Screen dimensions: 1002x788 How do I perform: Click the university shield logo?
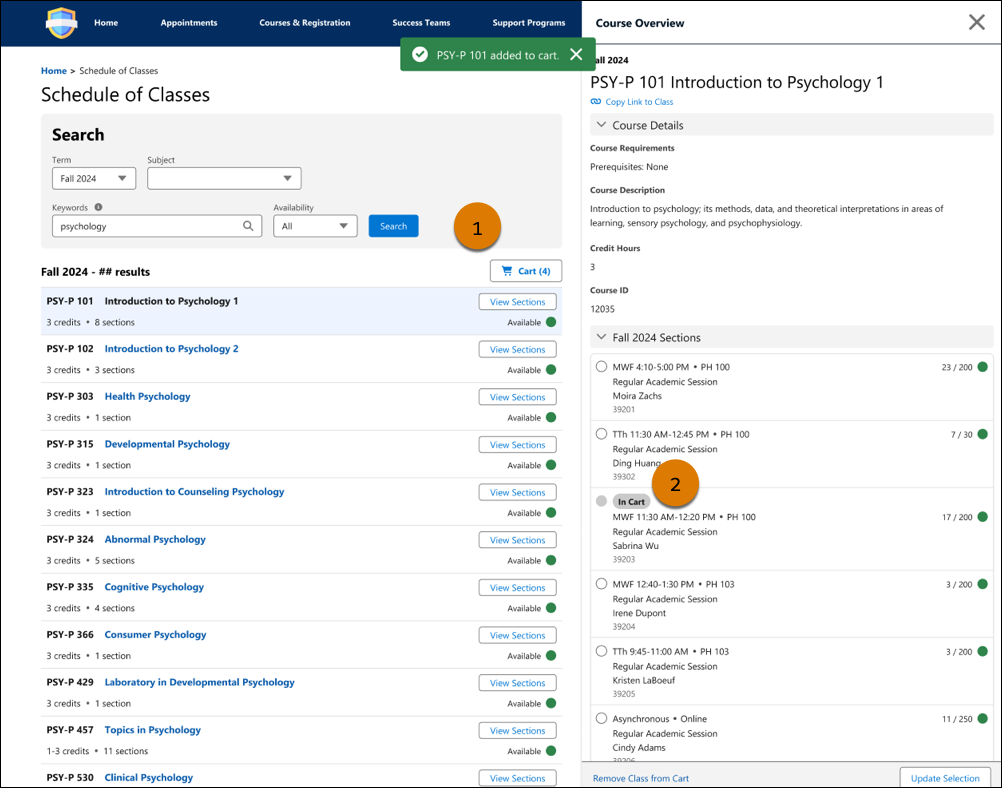click(x=61, y=23)
